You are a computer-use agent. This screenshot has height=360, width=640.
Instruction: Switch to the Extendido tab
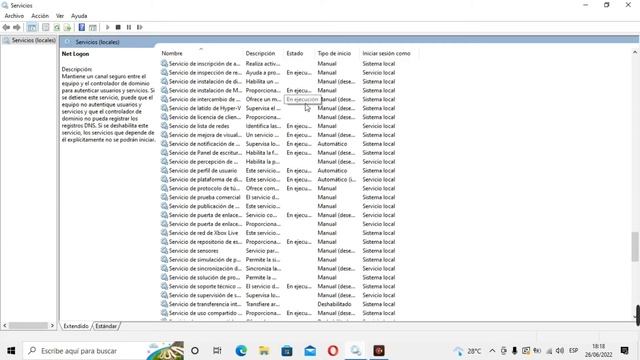[x=76, y=326]
